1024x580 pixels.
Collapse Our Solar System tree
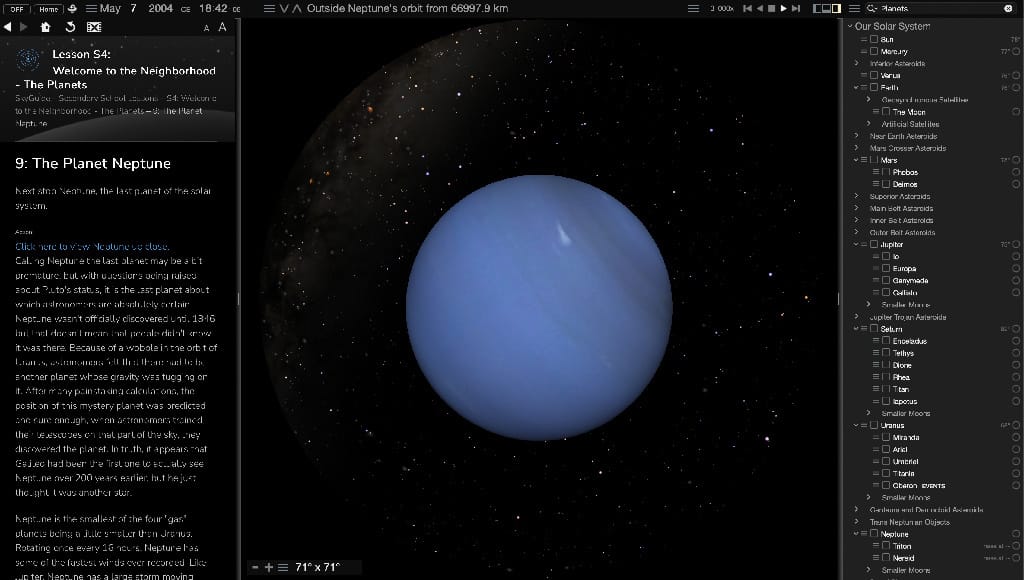[850, 26]
